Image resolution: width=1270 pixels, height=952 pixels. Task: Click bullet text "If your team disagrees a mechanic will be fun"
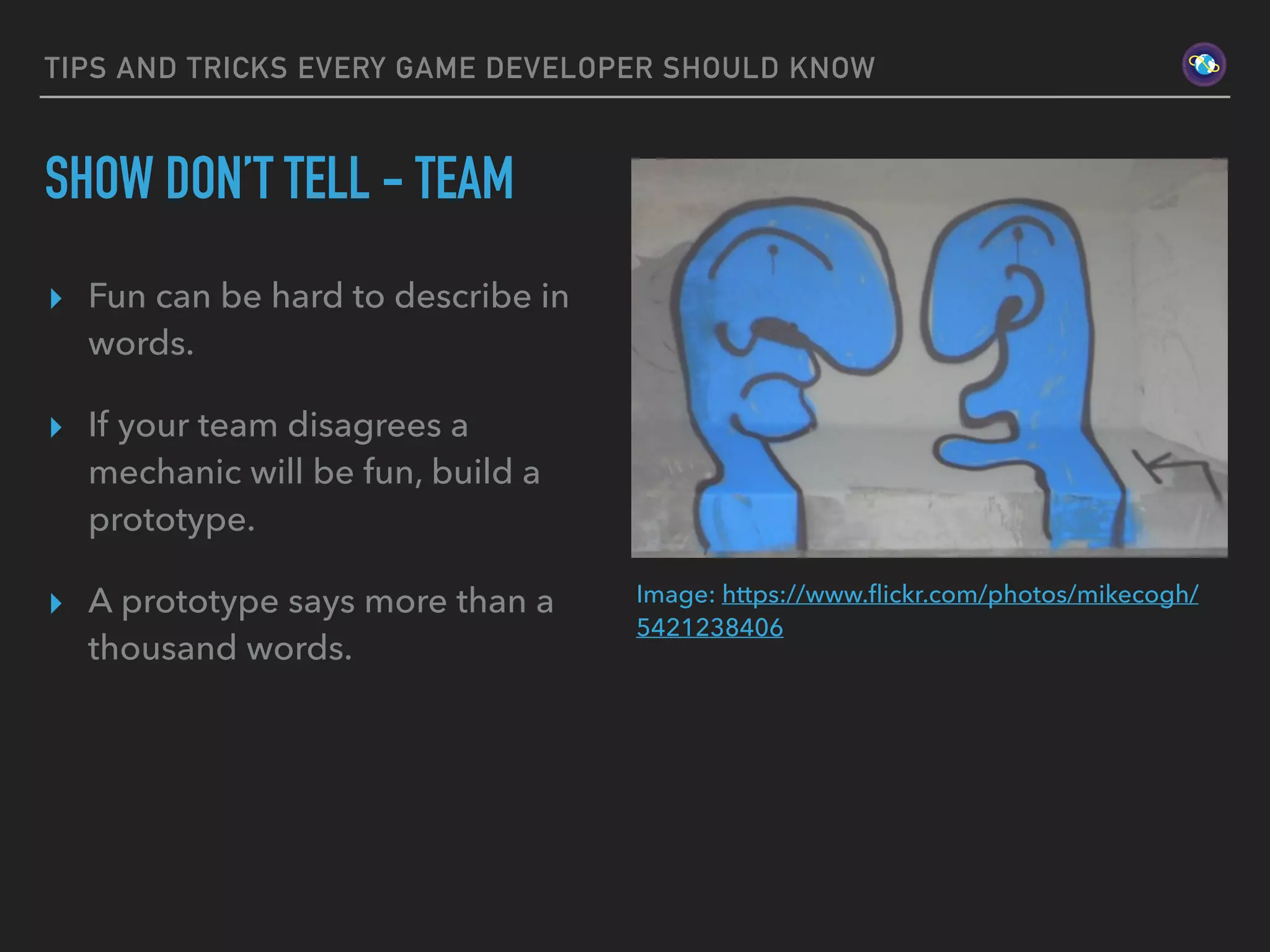coord(314,449)
